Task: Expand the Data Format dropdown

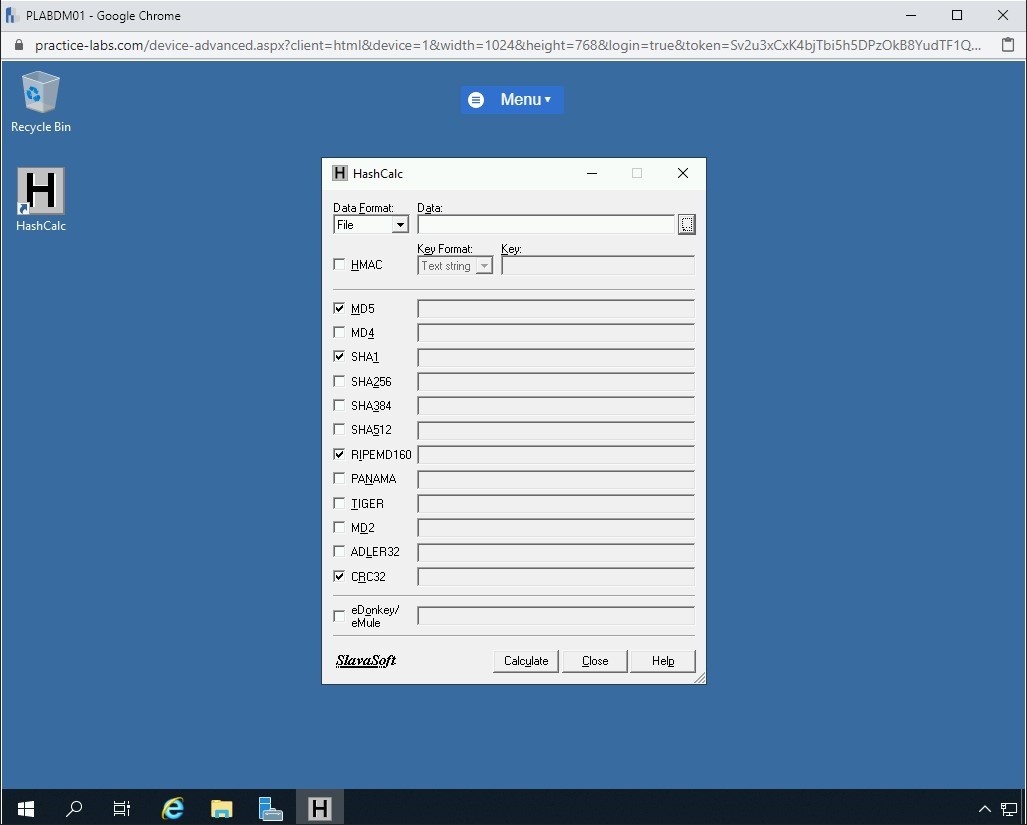Action: click(400, 225)
